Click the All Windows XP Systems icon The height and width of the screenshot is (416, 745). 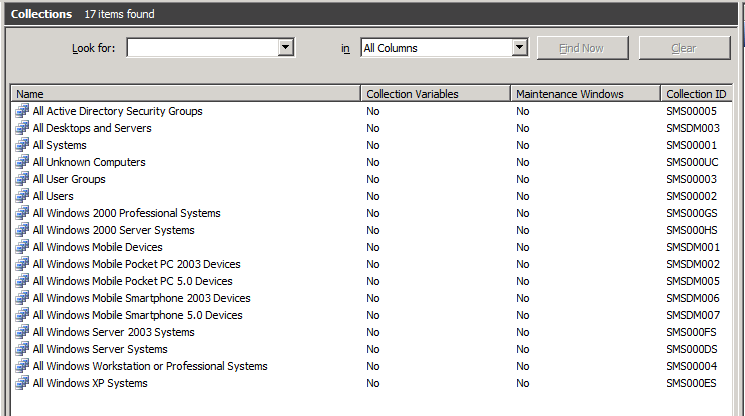[22, 383]
